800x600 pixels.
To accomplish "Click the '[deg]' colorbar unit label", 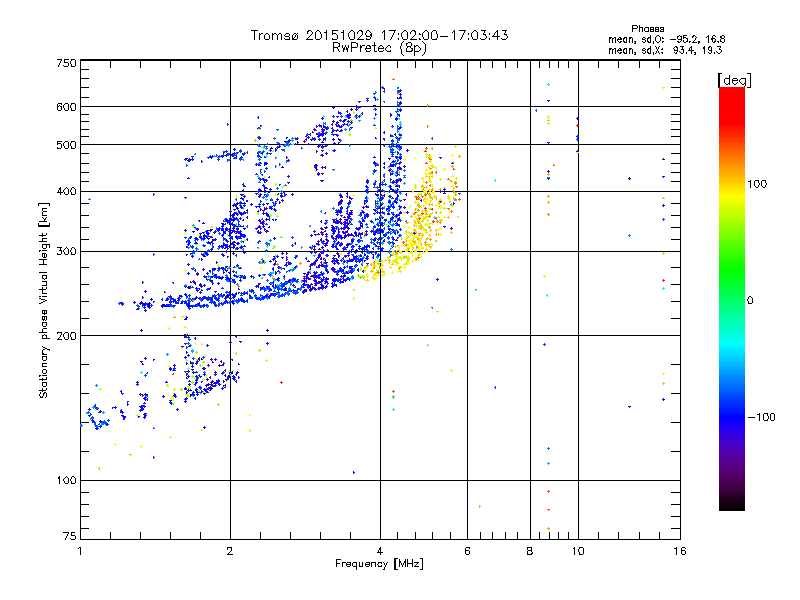I will [734, 80].
